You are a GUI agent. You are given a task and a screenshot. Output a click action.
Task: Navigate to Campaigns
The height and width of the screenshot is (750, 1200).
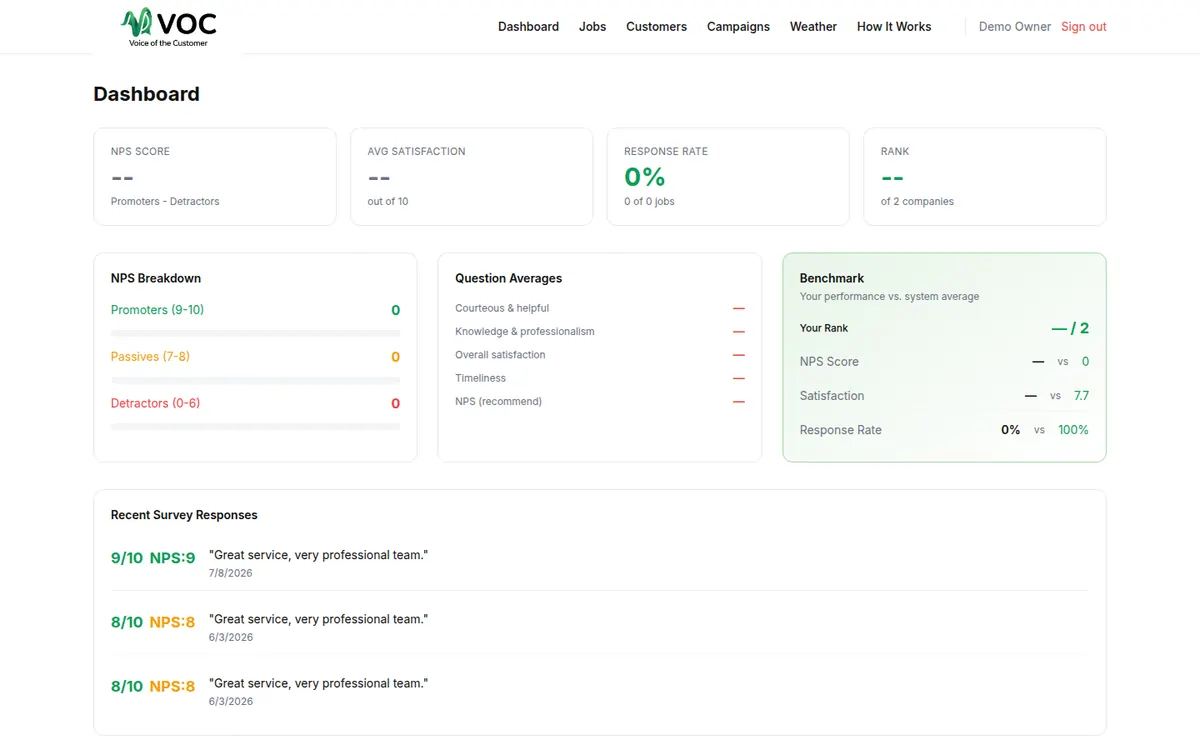[x=738, y=27]
